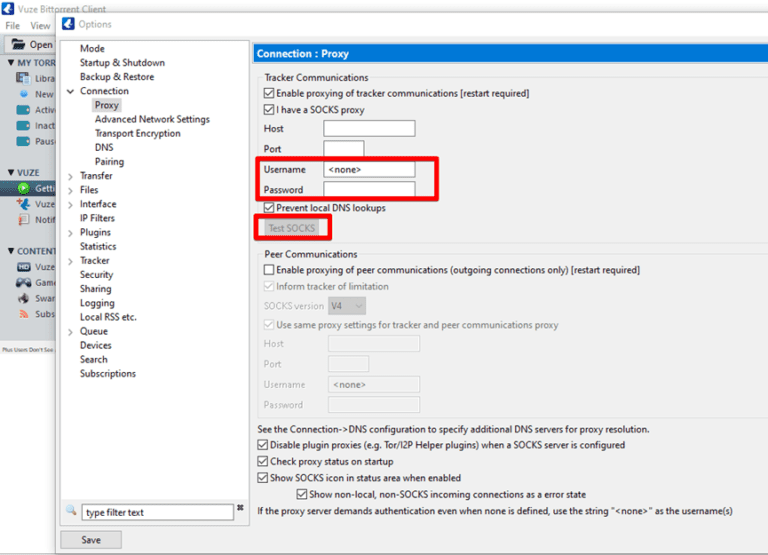Screen dimensions: 768x555
Task: Click the Active torrents icon in sidebar
Action: click(x=23, y=110)
